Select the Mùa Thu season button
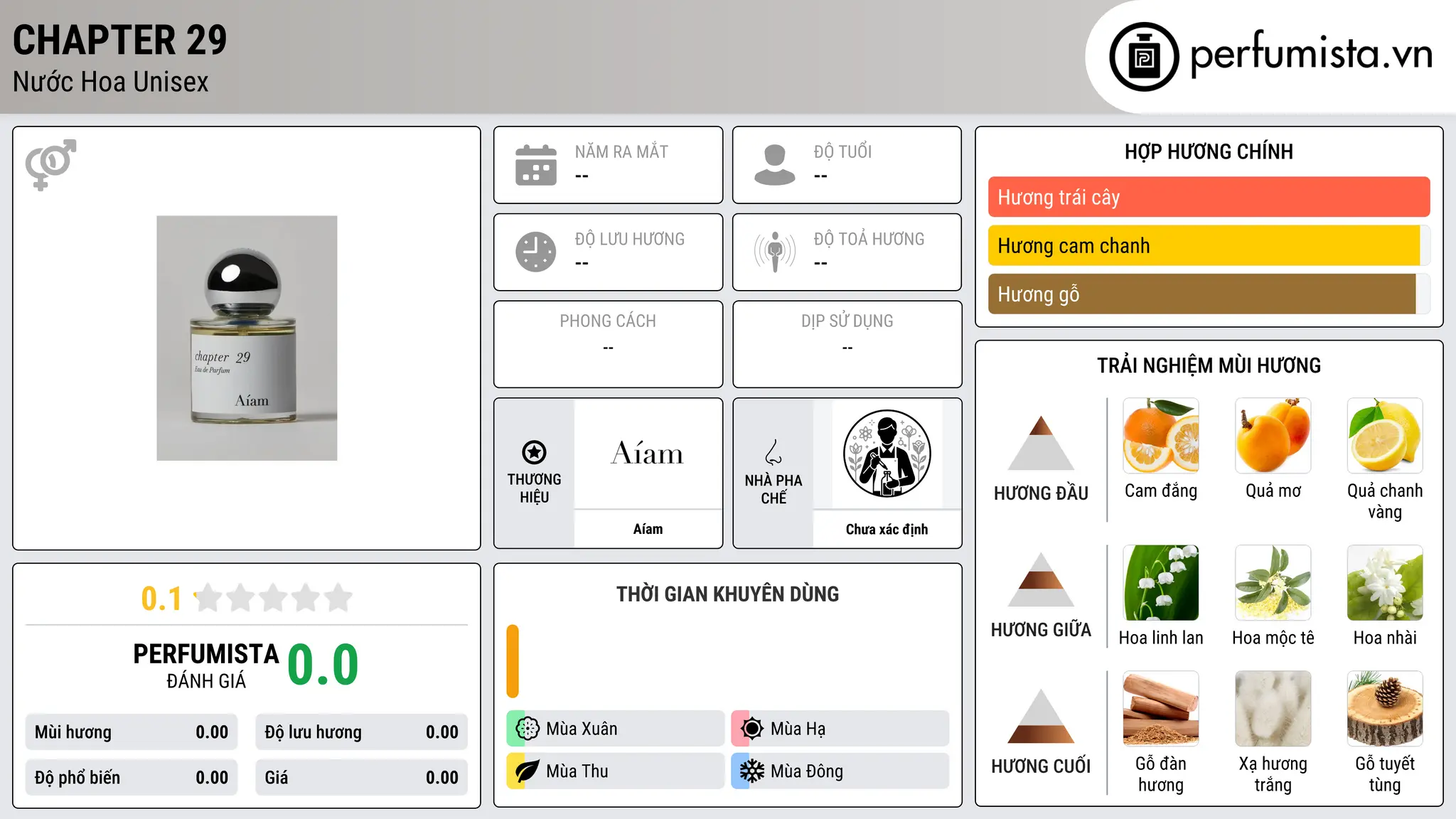 pyautogui.click(x=615, y=771)
